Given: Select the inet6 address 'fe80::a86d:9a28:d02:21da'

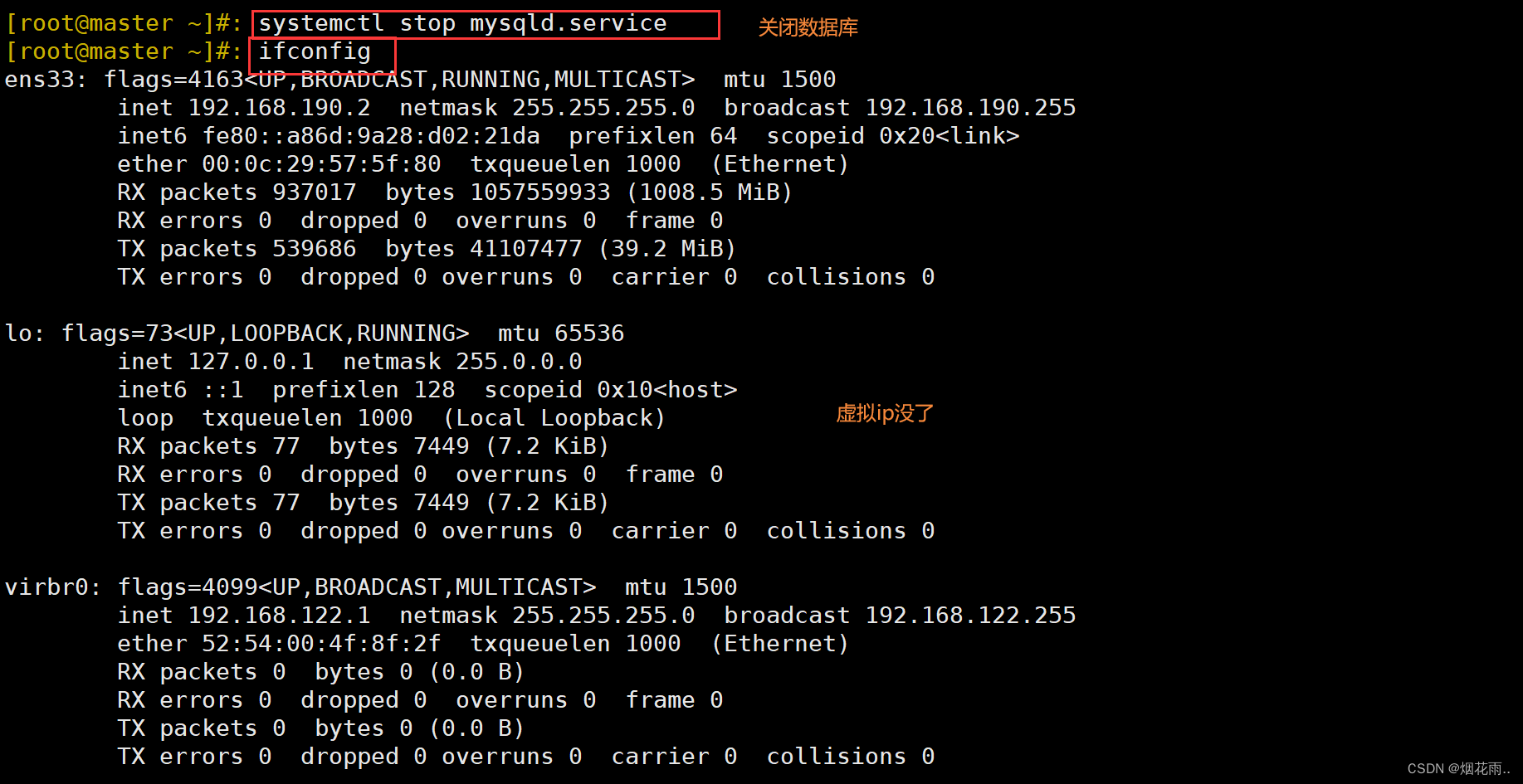Looking at the screenshot, I should [371, 137].
